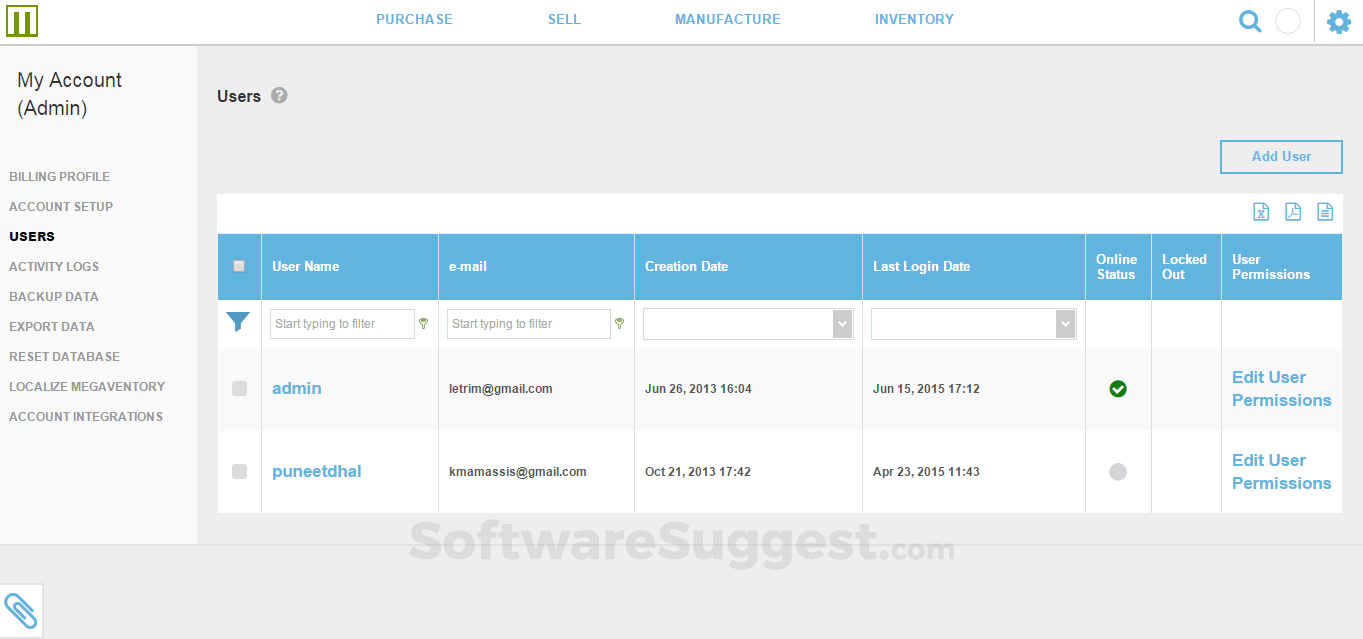Select USERS in the sidebar
The image size is (1363, 639).
pos(32,236)
